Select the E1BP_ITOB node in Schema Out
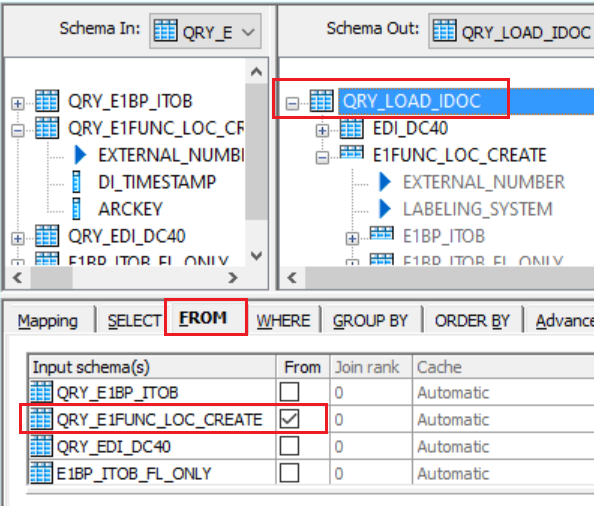The height and width of the screenshot is (506, 594). click(444, 236)
